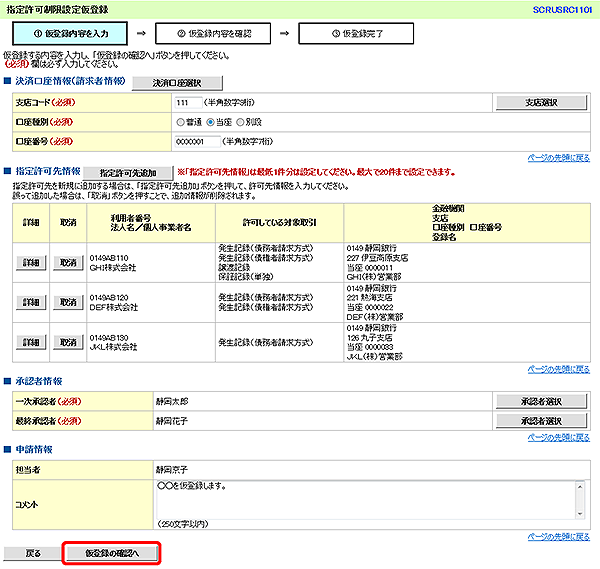The image size is (600, 569).
Task: Click the 指定許可先追加 button
Action: coord(128,173)
